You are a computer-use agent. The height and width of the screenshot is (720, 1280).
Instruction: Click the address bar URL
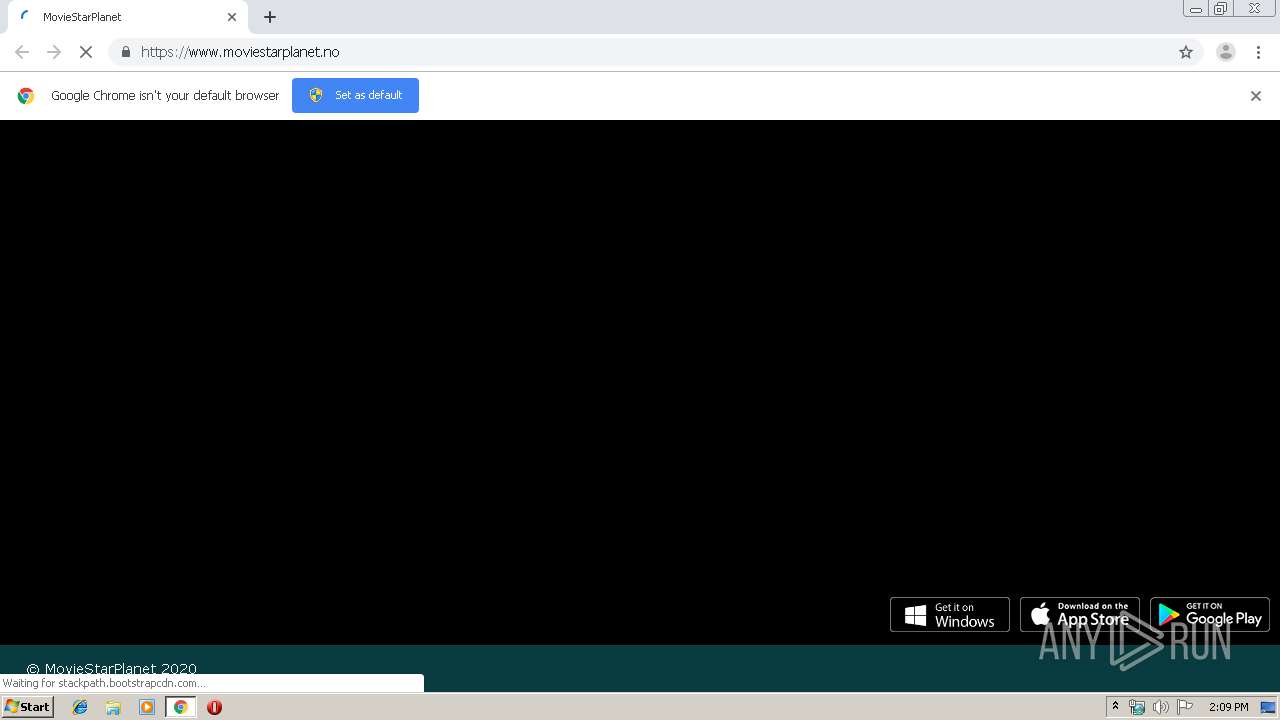[240, 52]
